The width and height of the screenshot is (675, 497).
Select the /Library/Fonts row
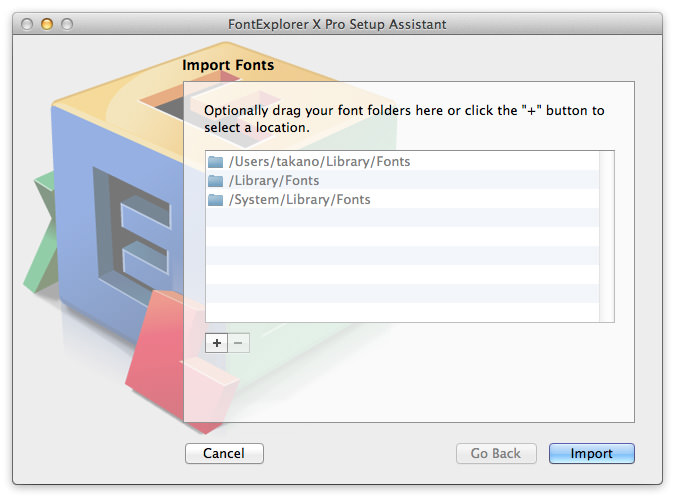coord(402,180)
